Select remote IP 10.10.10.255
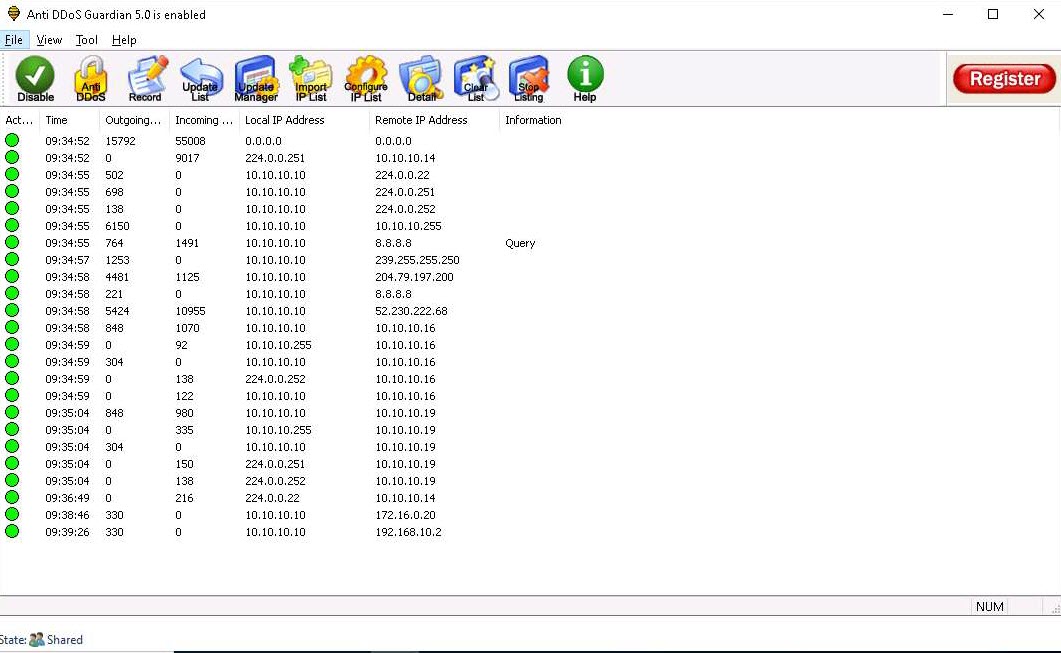The width and height of the screenshot is (1061, 653). (x=408, y=226)
